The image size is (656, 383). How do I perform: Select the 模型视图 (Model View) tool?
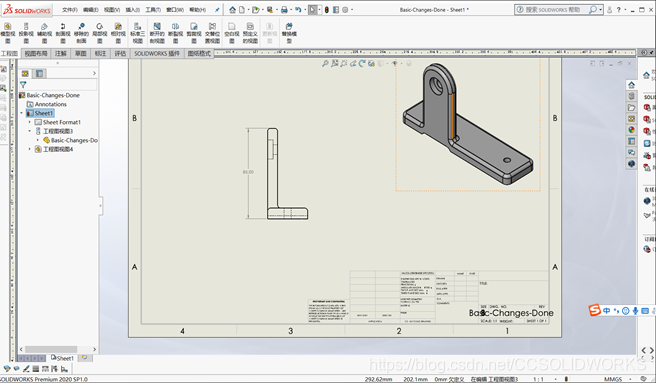click(x=8, y=33)
